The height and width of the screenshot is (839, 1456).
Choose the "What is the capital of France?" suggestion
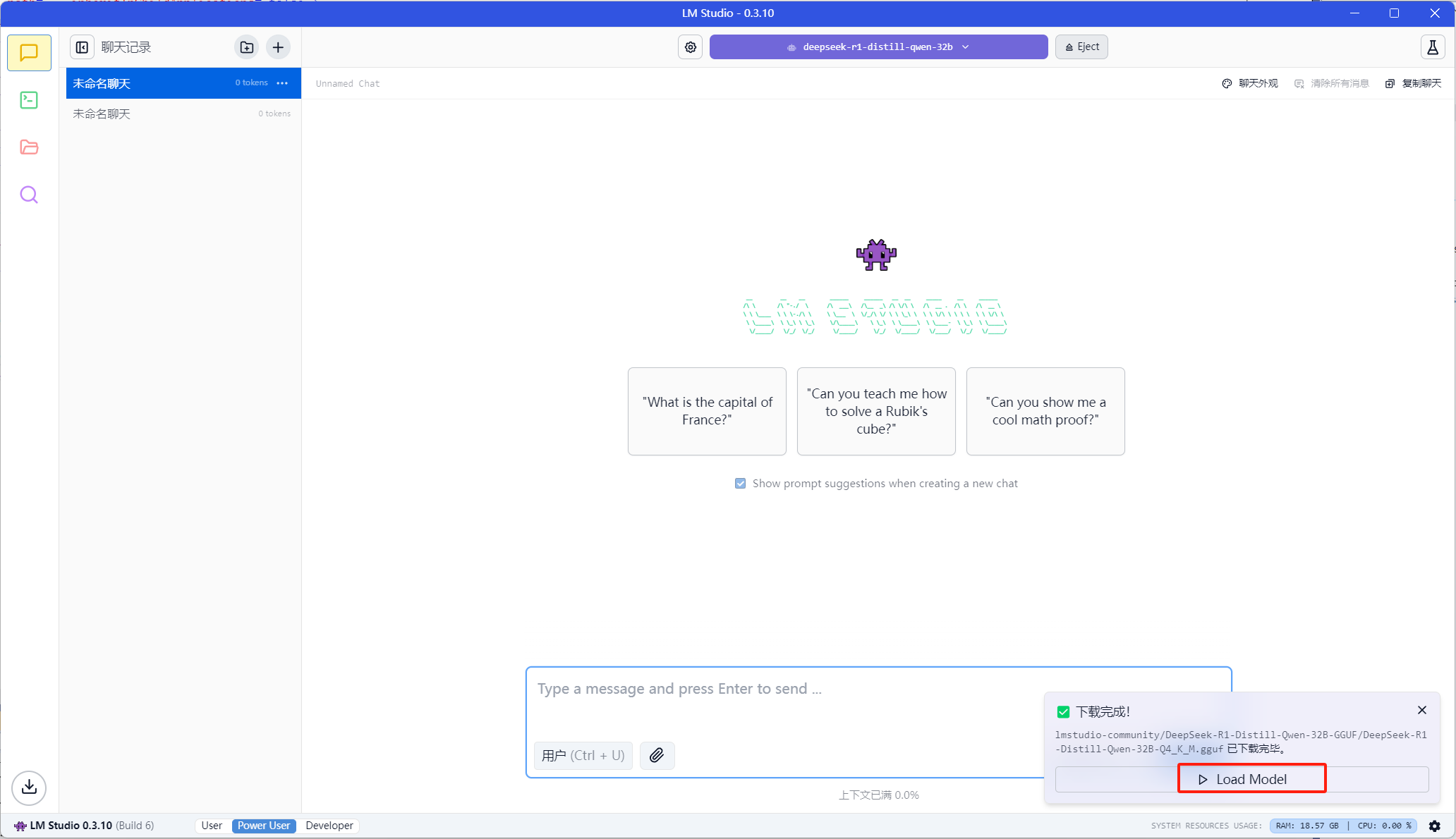tap(707, 411)
